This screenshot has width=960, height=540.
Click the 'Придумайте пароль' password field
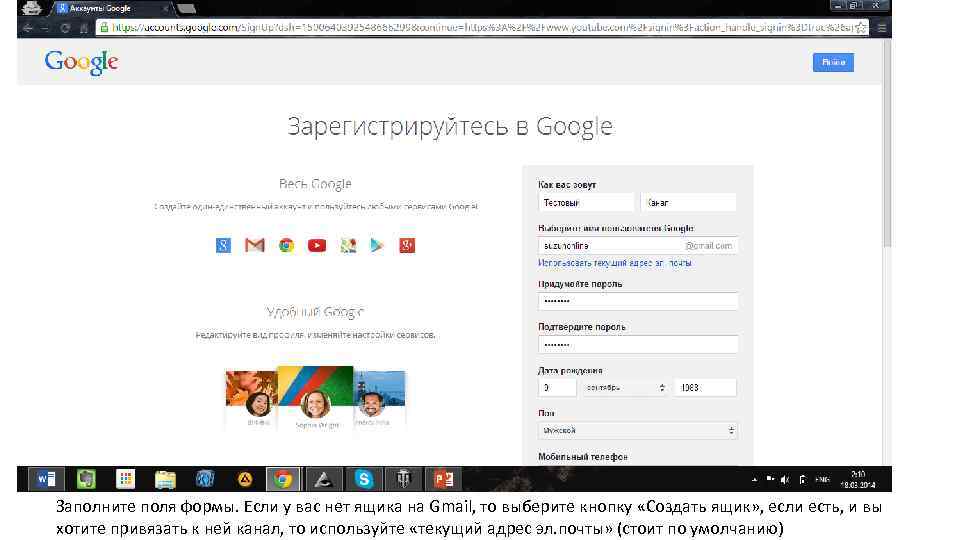pyautogui.click(x=638, y=301)
